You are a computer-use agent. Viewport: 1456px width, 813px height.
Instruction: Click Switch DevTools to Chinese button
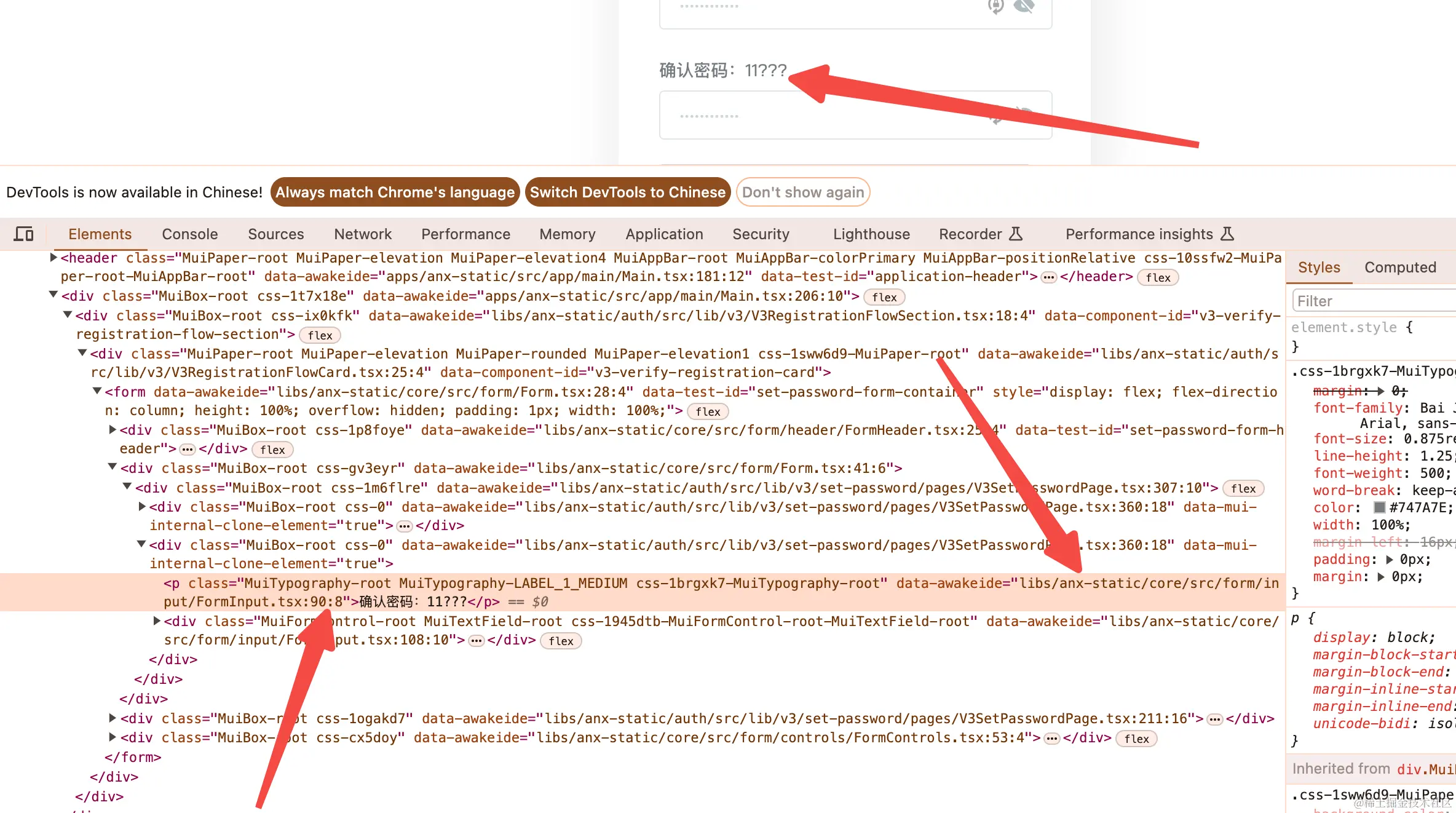tap(627, 192)
